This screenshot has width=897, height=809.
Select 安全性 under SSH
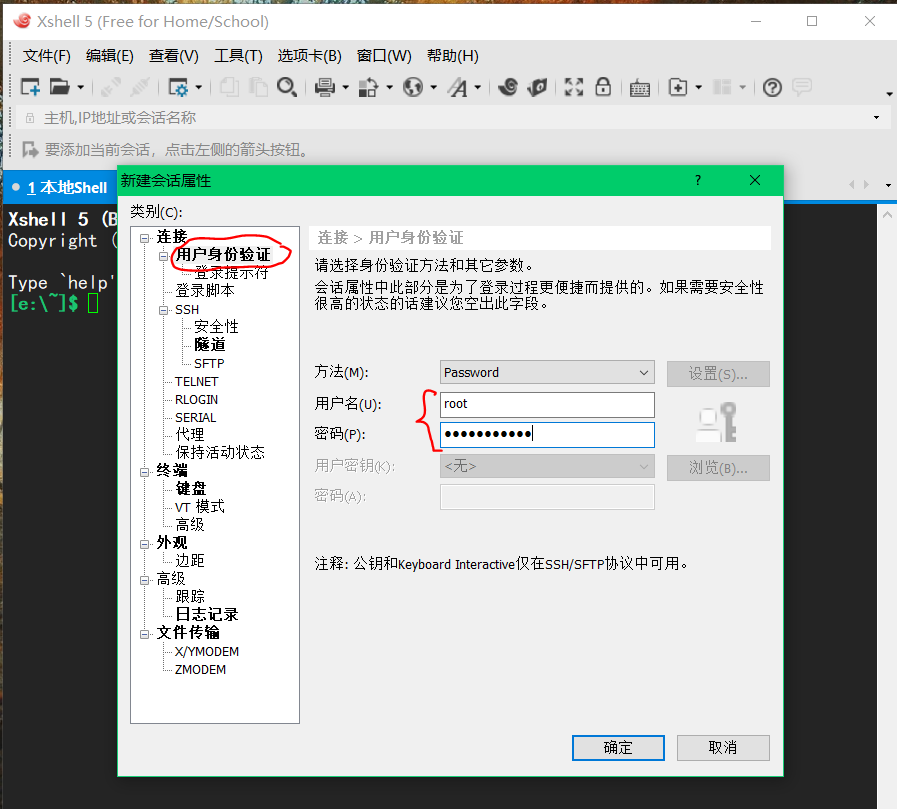(216, 327)
